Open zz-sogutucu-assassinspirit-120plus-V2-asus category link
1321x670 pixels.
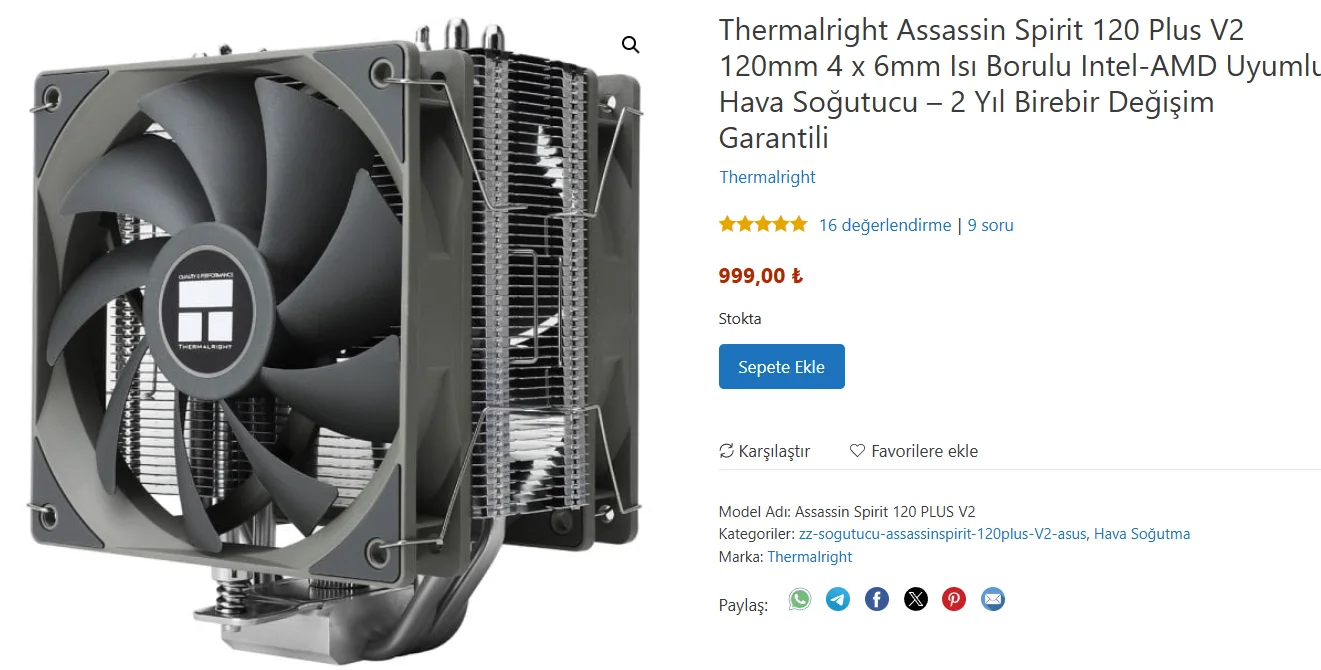(x=942, y=534)
